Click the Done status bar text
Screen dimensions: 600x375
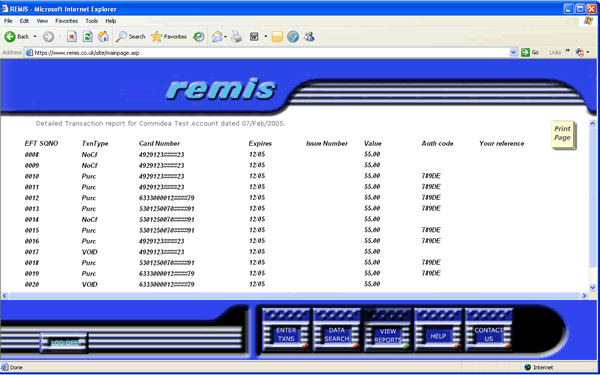pos(16,368)
